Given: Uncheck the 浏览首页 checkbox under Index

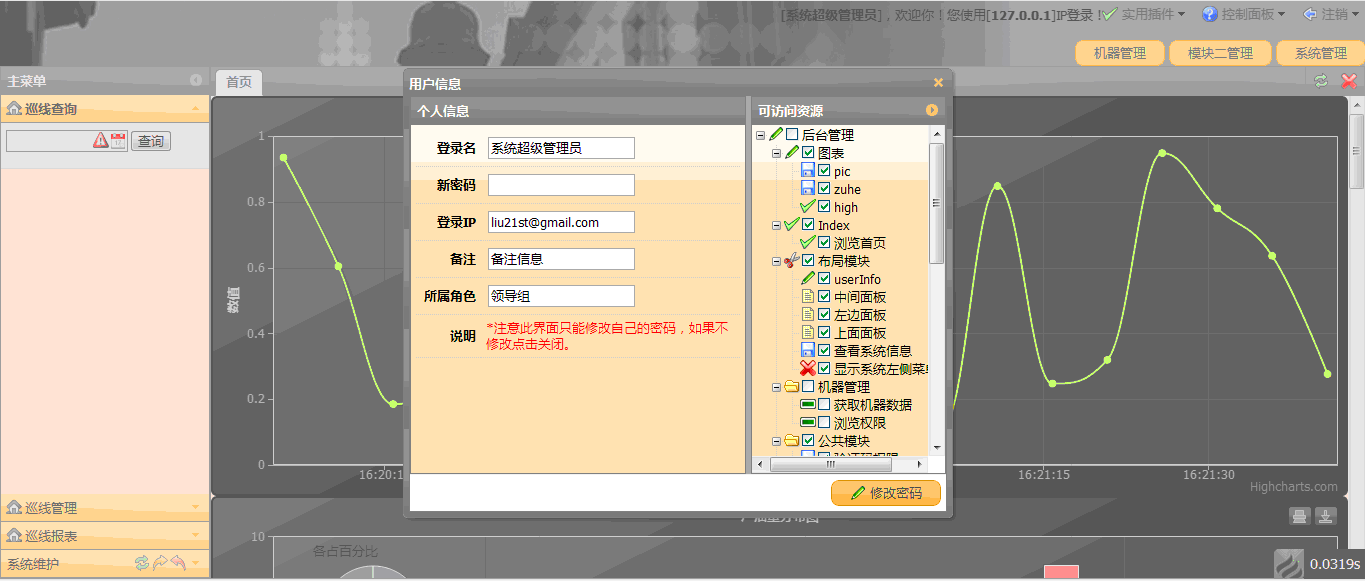Looking at the screenshot, I should (x=823, y=242).
